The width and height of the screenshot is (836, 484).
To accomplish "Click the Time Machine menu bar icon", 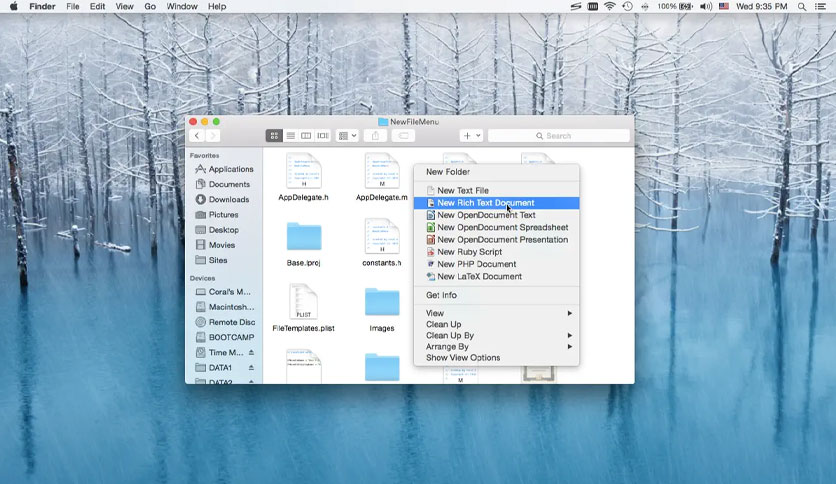I will [628, 6].
